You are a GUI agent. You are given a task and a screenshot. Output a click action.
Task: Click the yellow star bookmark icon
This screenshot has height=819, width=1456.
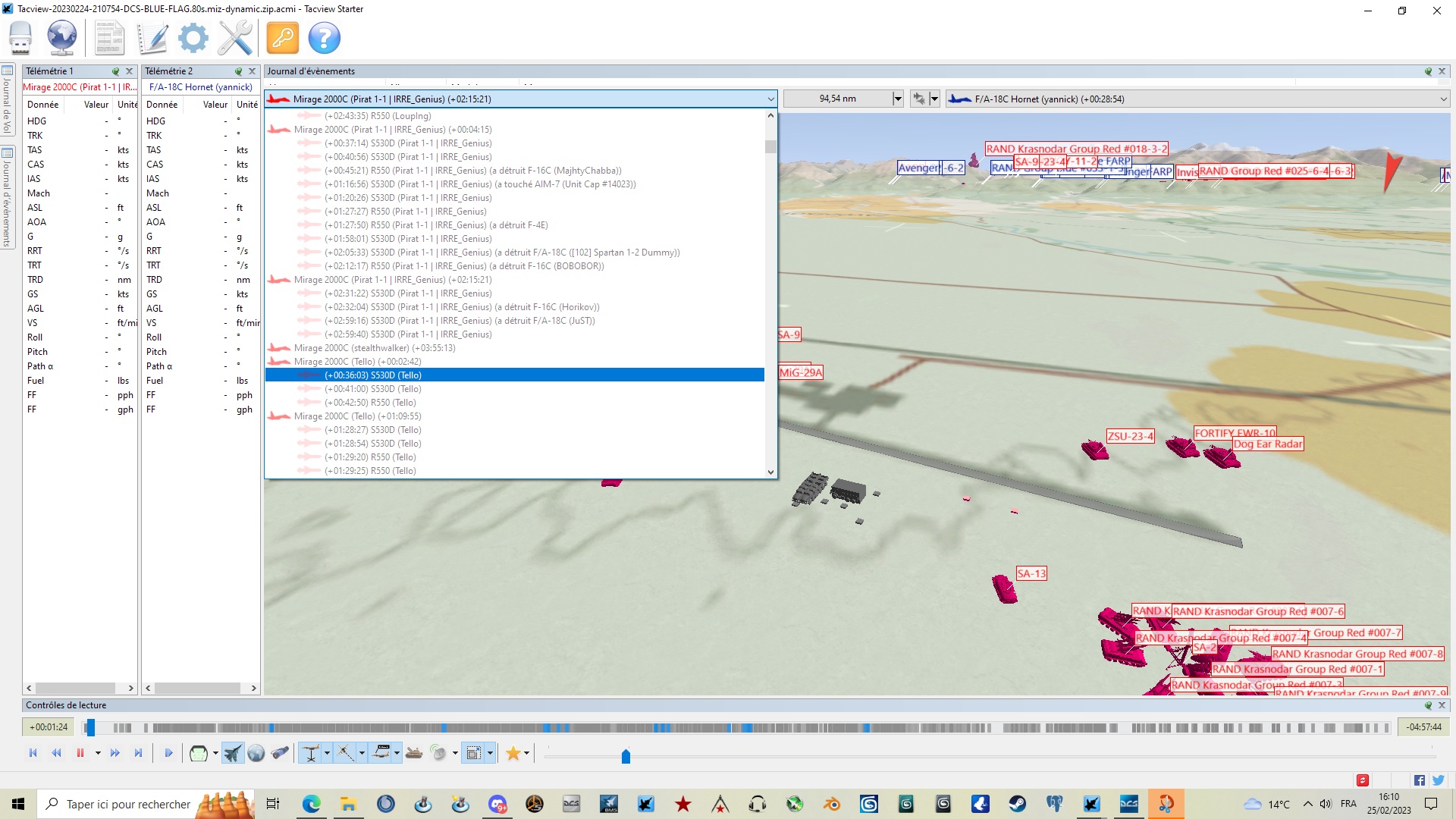coord(513,753)
